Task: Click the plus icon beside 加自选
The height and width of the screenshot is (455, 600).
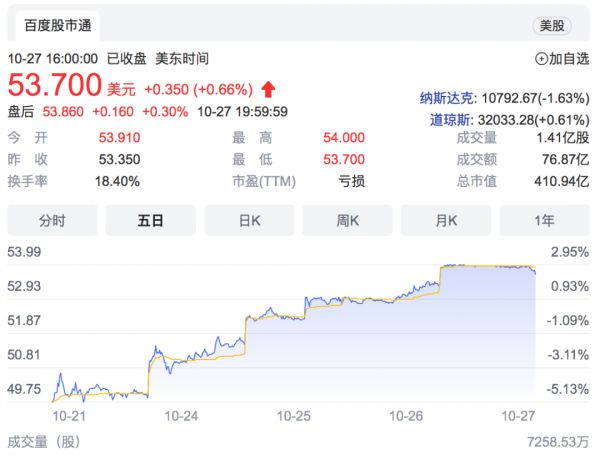Action: tap(542, 59)
